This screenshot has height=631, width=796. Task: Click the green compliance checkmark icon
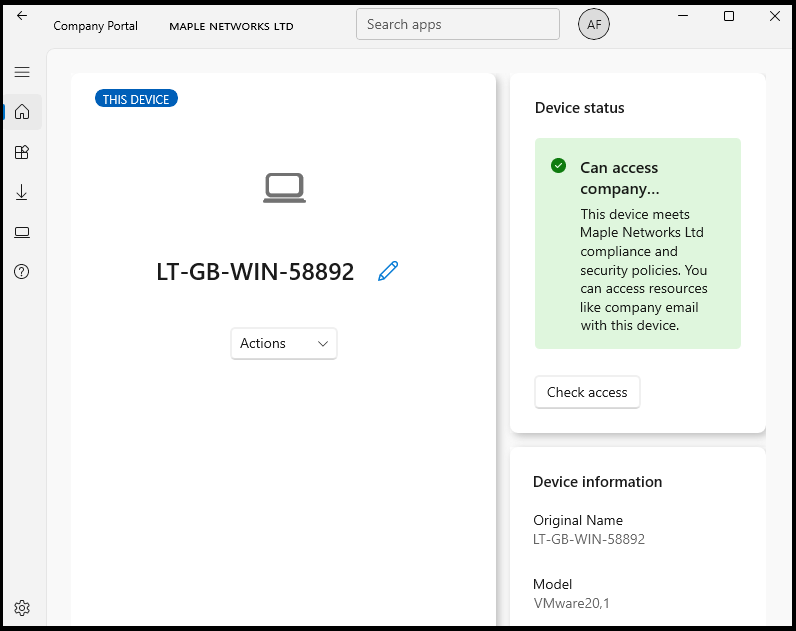tap(559, 166)
